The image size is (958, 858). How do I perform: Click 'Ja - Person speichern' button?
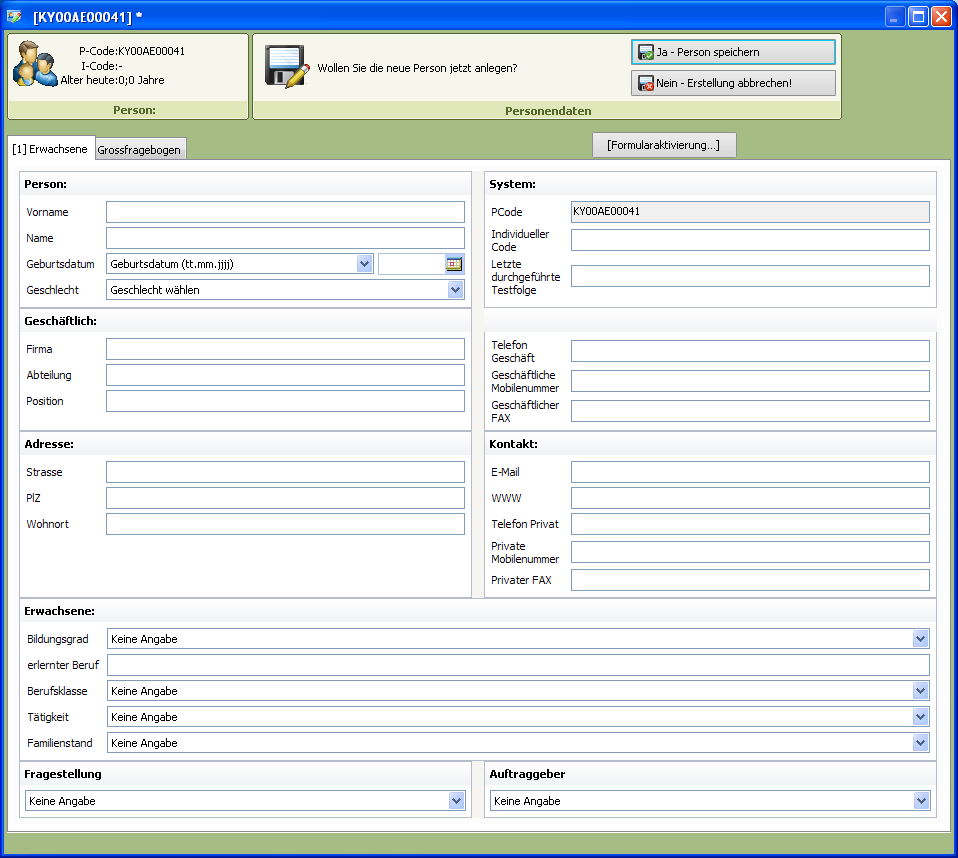[x=733, y=52]
